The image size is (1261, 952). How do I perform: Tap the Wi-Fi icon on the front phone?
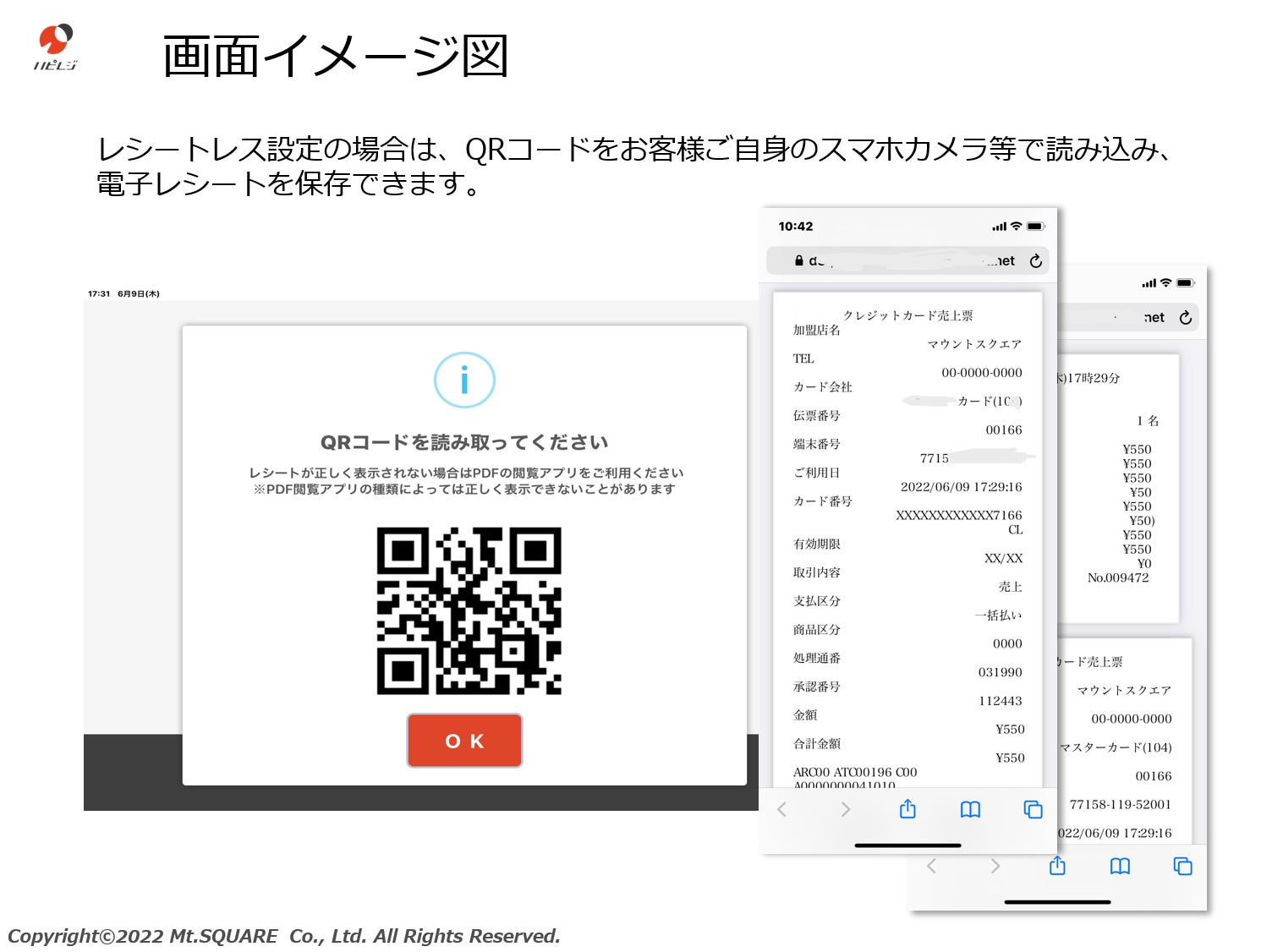(x=1016, y=226)
